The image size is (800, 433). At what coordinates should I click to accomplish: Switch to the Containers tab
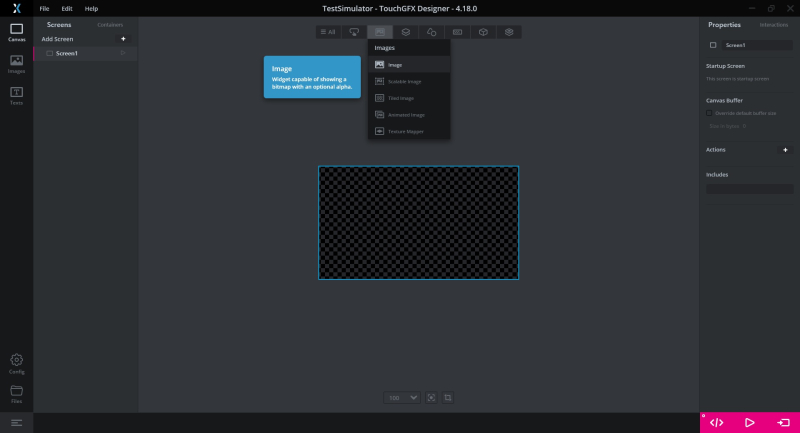[110, 24]
